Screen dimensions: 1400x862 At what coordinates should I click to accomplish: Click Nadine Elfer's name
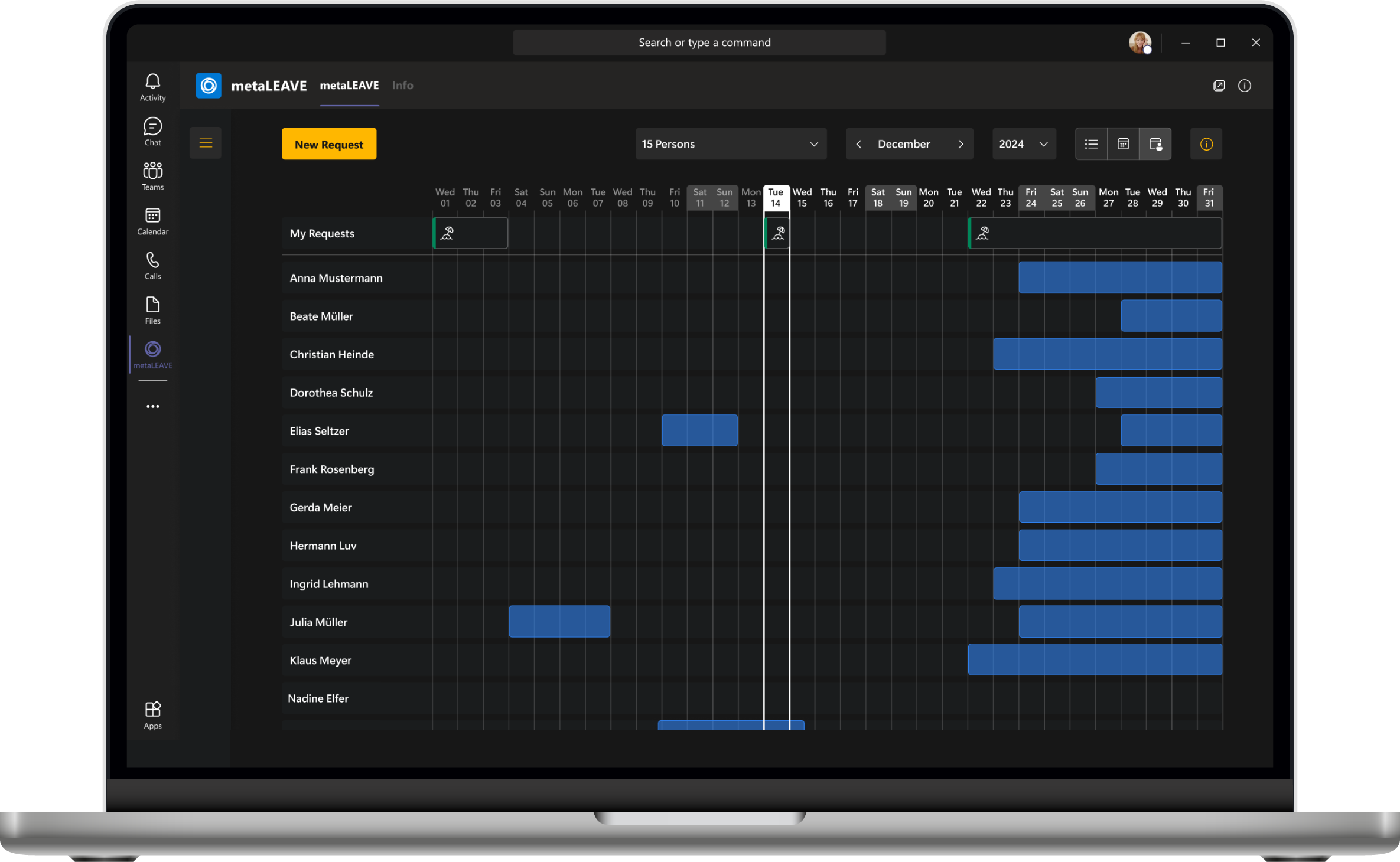pos(318,698)
